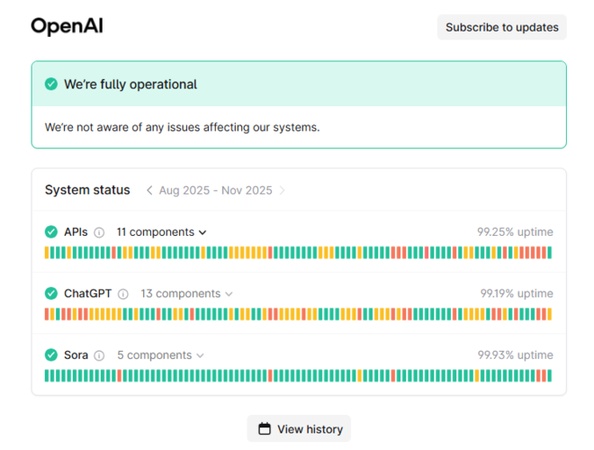The width and height of the screenshot is (594, 450).
Task: Go to previous date range with left chevron
Action: tap(149, 190)
